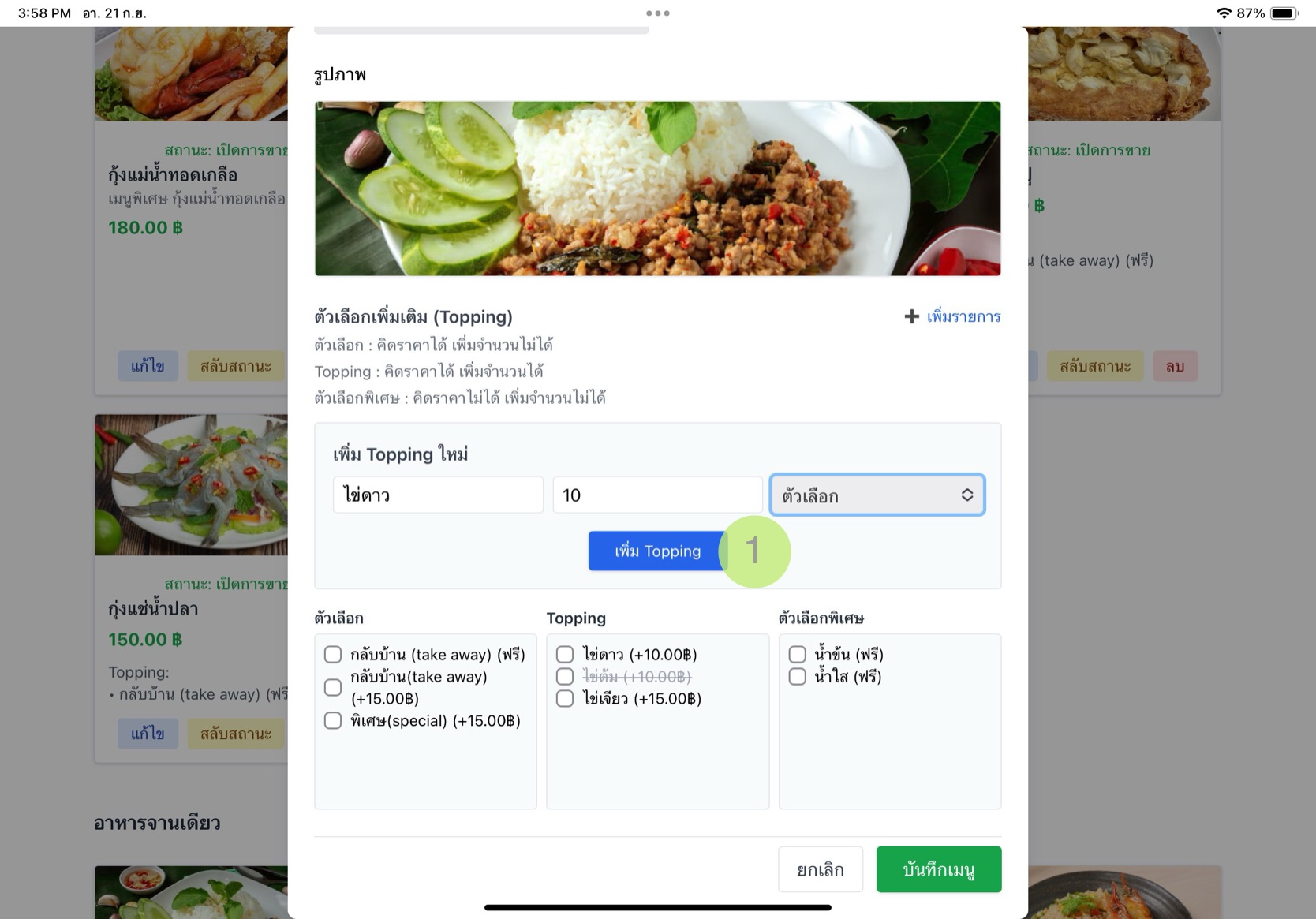Focus the topping price field 10

point(657,495)
